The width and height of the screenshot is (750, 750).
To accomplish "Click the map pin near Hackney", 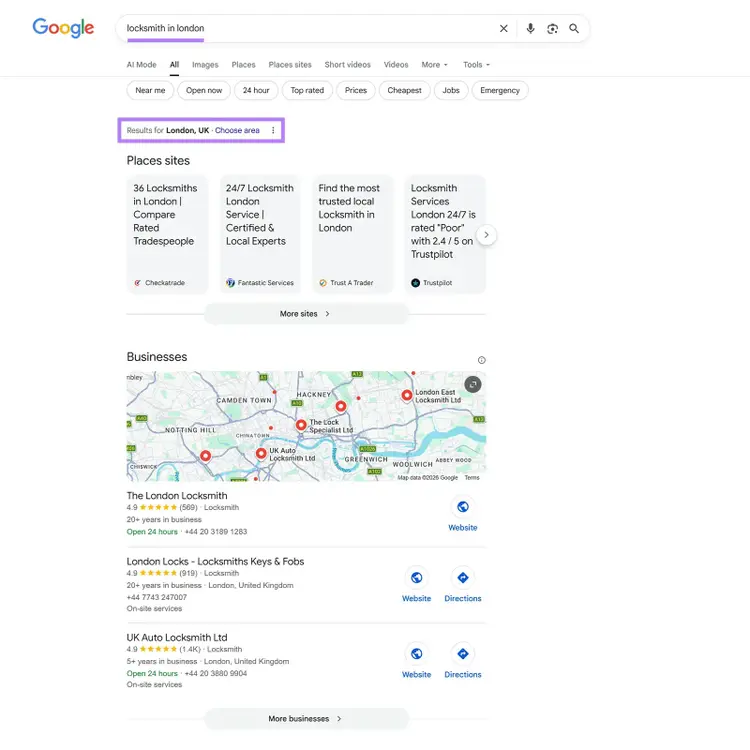I will pyautogui.click(x=341, y=407).
